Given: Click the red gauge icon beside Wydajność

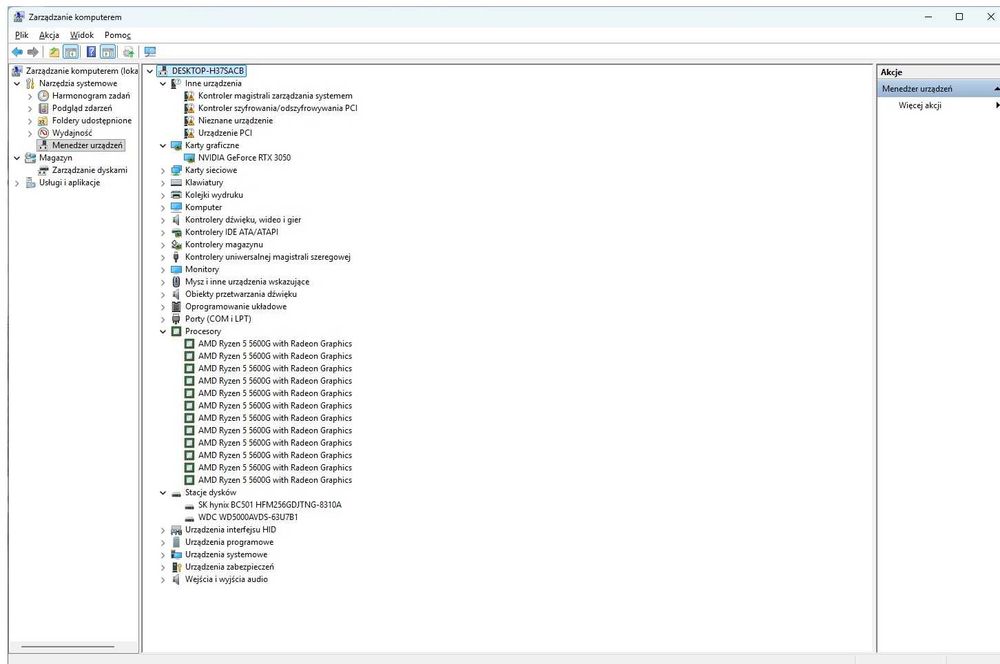Looking at the screenshot, I should [x=43, y=133].
